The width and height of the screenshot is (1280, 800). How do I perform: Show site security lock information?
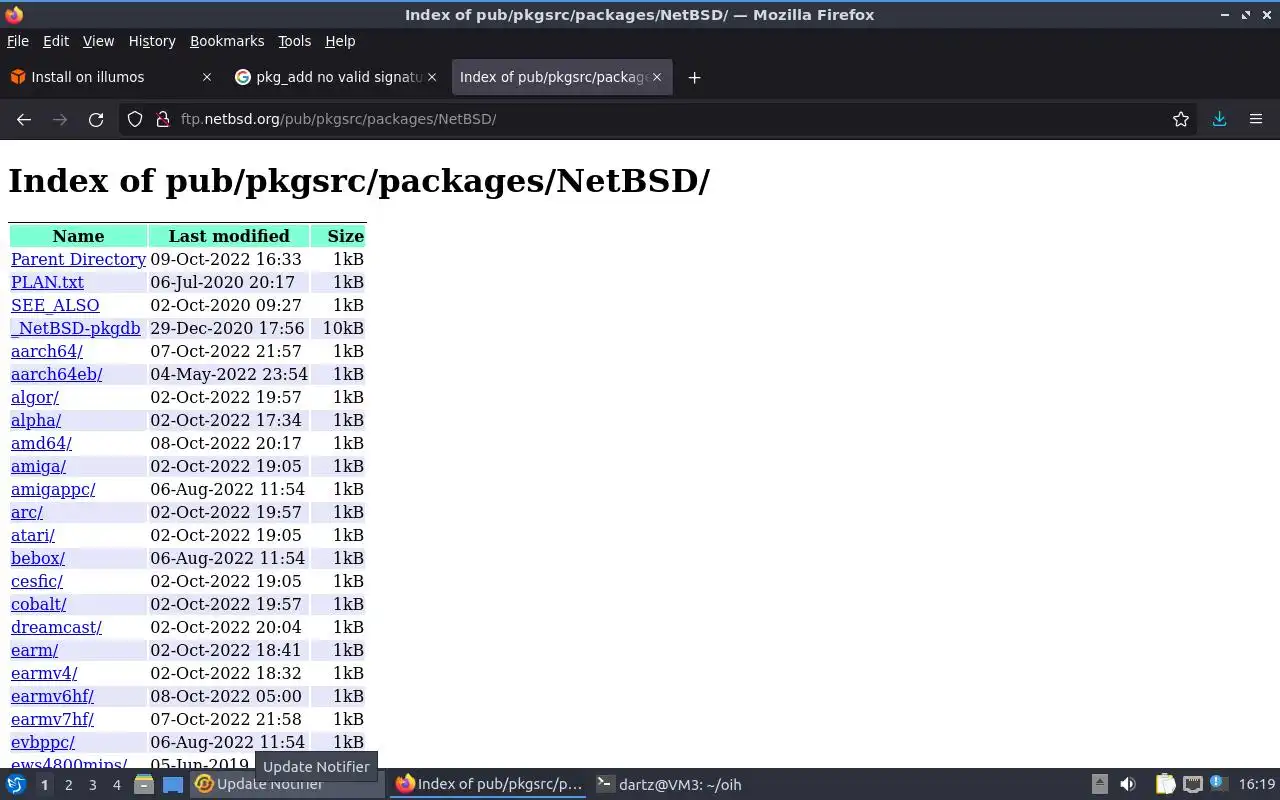point(163,119)
